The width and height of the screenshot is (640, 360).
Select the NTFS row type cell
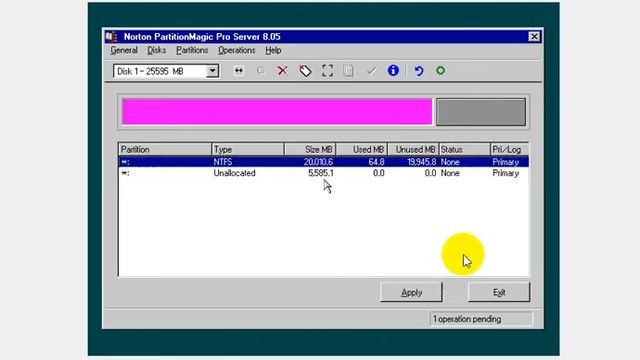click(x=223, y=162)
